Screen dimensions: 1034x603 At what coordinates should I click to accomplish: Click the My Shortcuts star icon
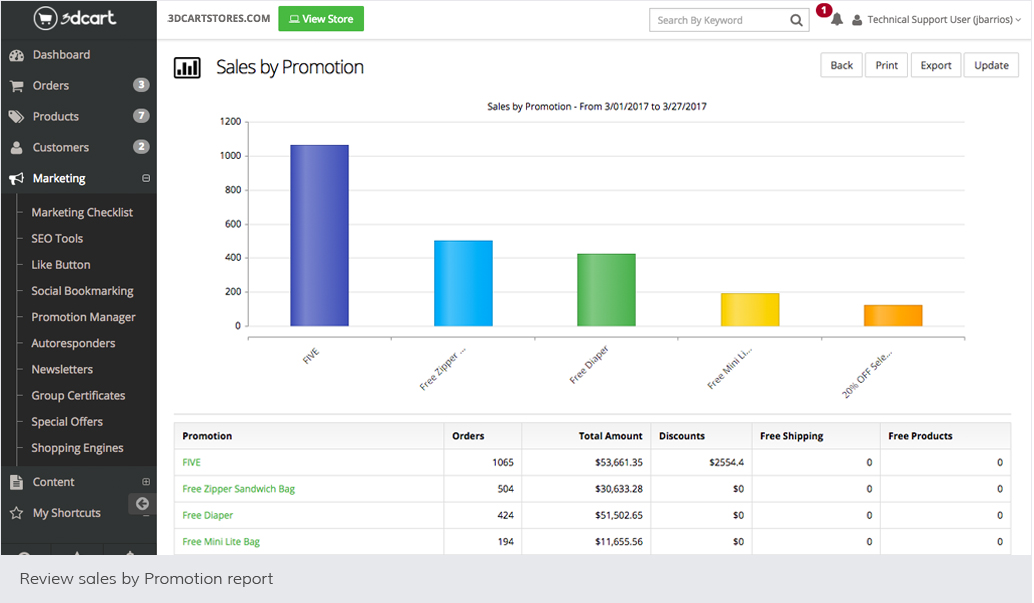(x=16, y=513)
